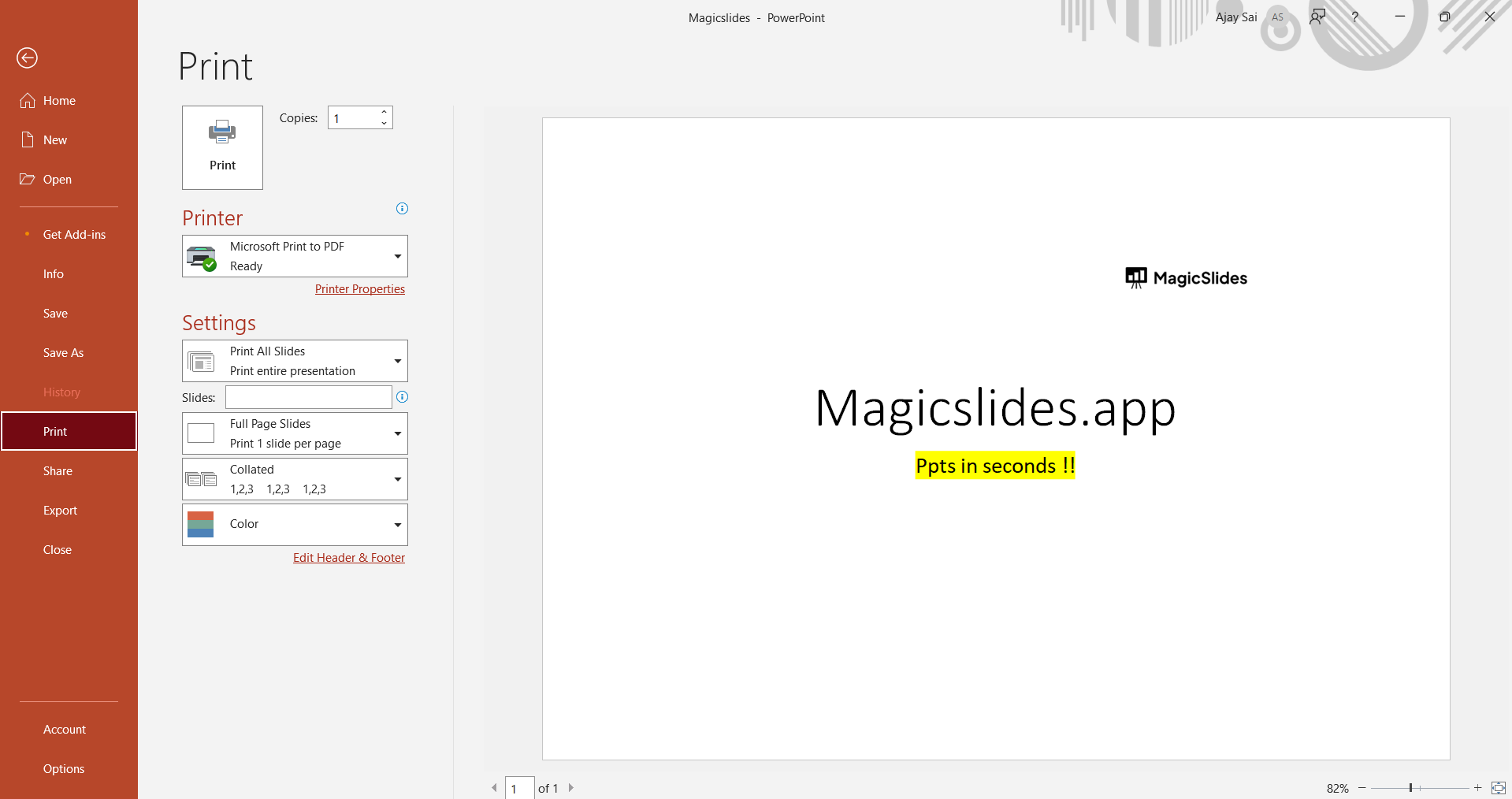Screen dimensions: 1512x799
Task: Click the Slides range input field
Action: point(308,397)
